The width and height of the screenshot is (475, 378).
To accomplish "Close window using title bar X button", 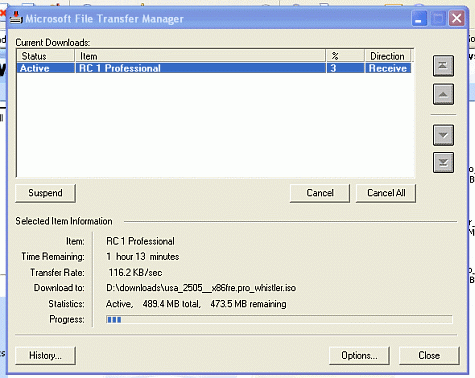I will [456, 18].
